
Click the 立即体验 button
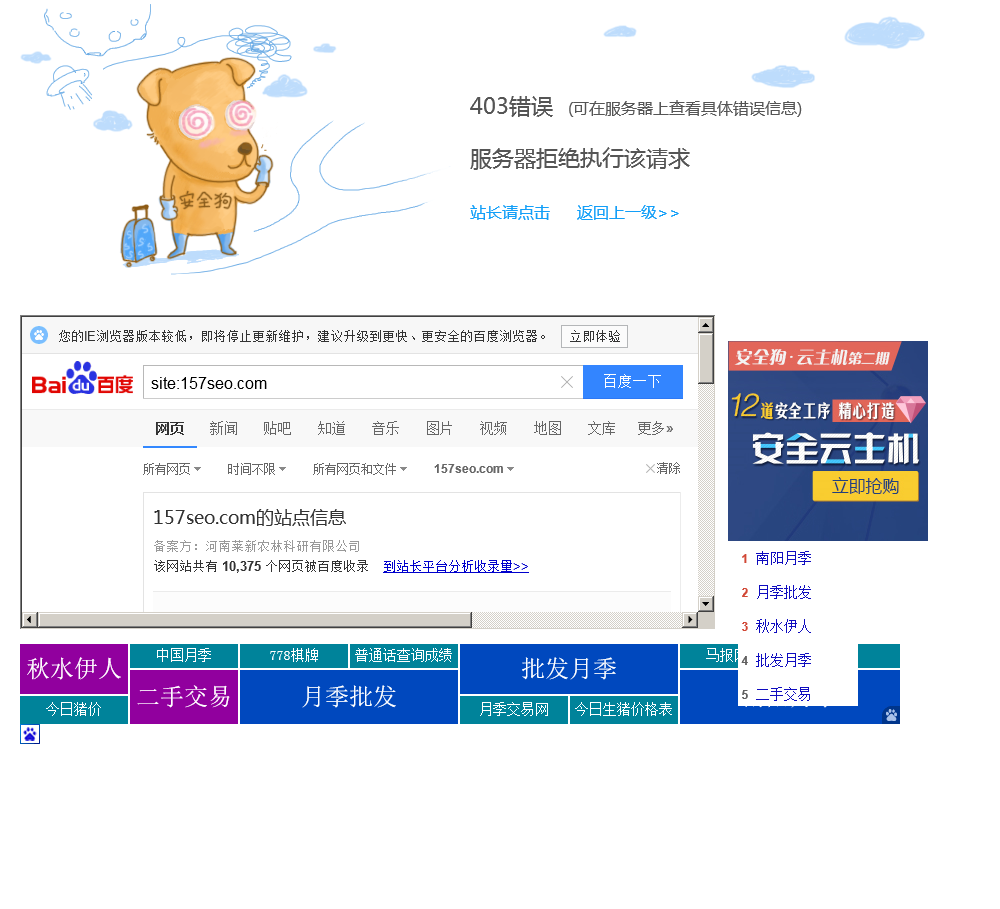point(594,336)
